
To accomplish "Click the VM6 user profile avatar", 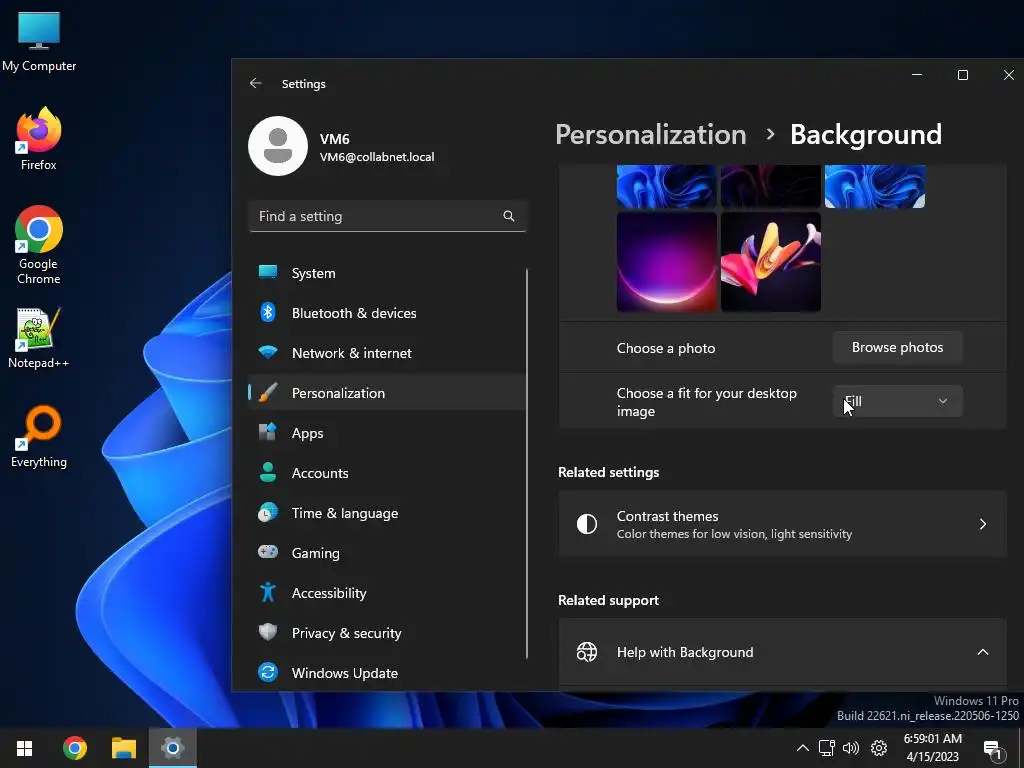I will pos(278,146).
